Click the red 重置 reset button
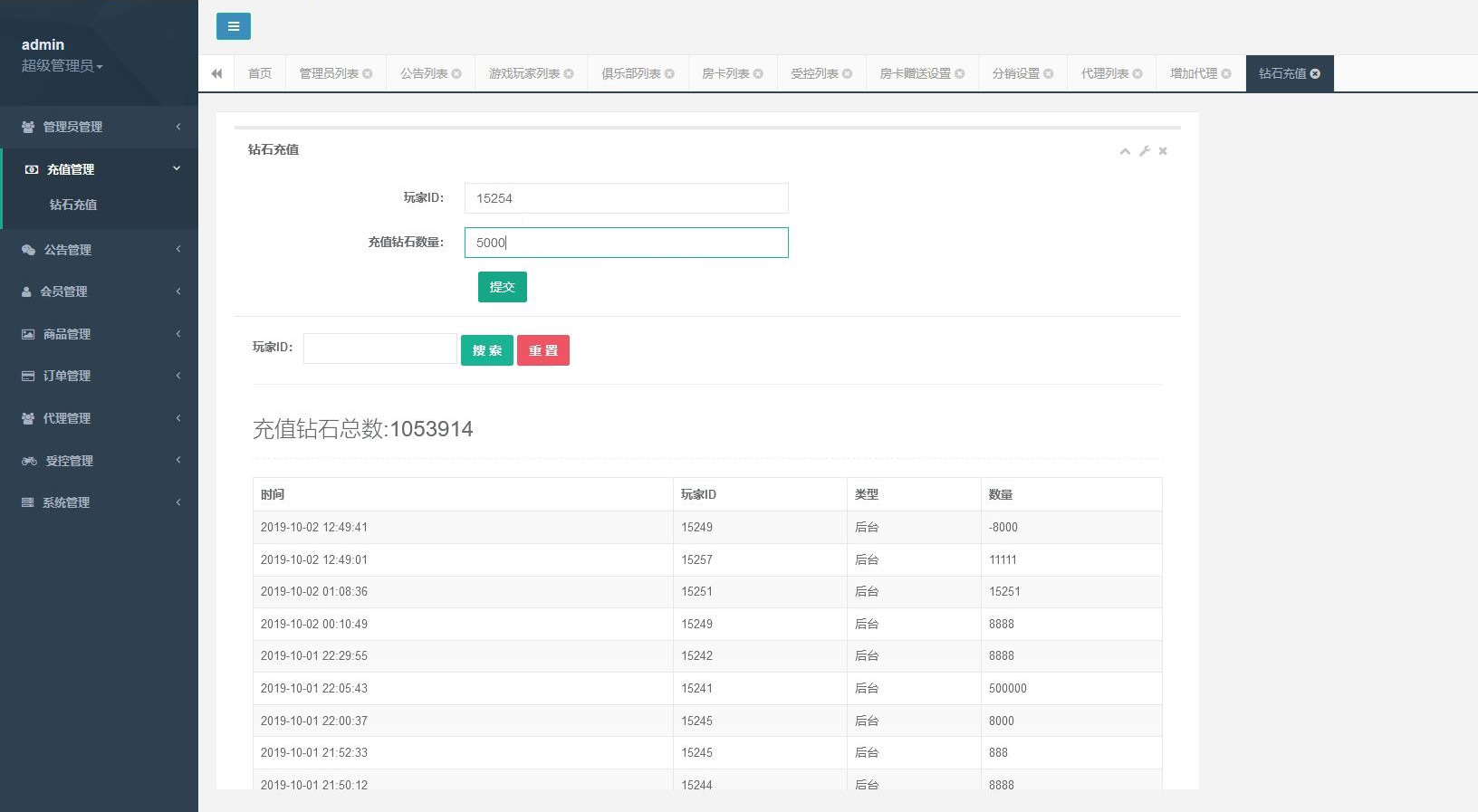Screen dimensions: 1478x812 pyautogui.click(x=543, y=350)
